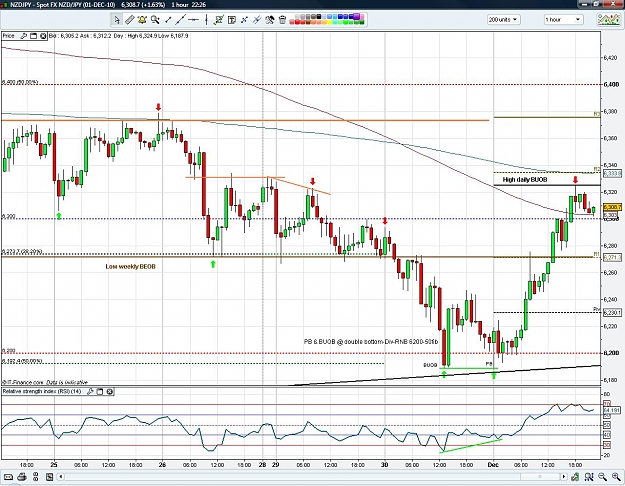Click the green icon beside the scrollbar

click(575, 477)
